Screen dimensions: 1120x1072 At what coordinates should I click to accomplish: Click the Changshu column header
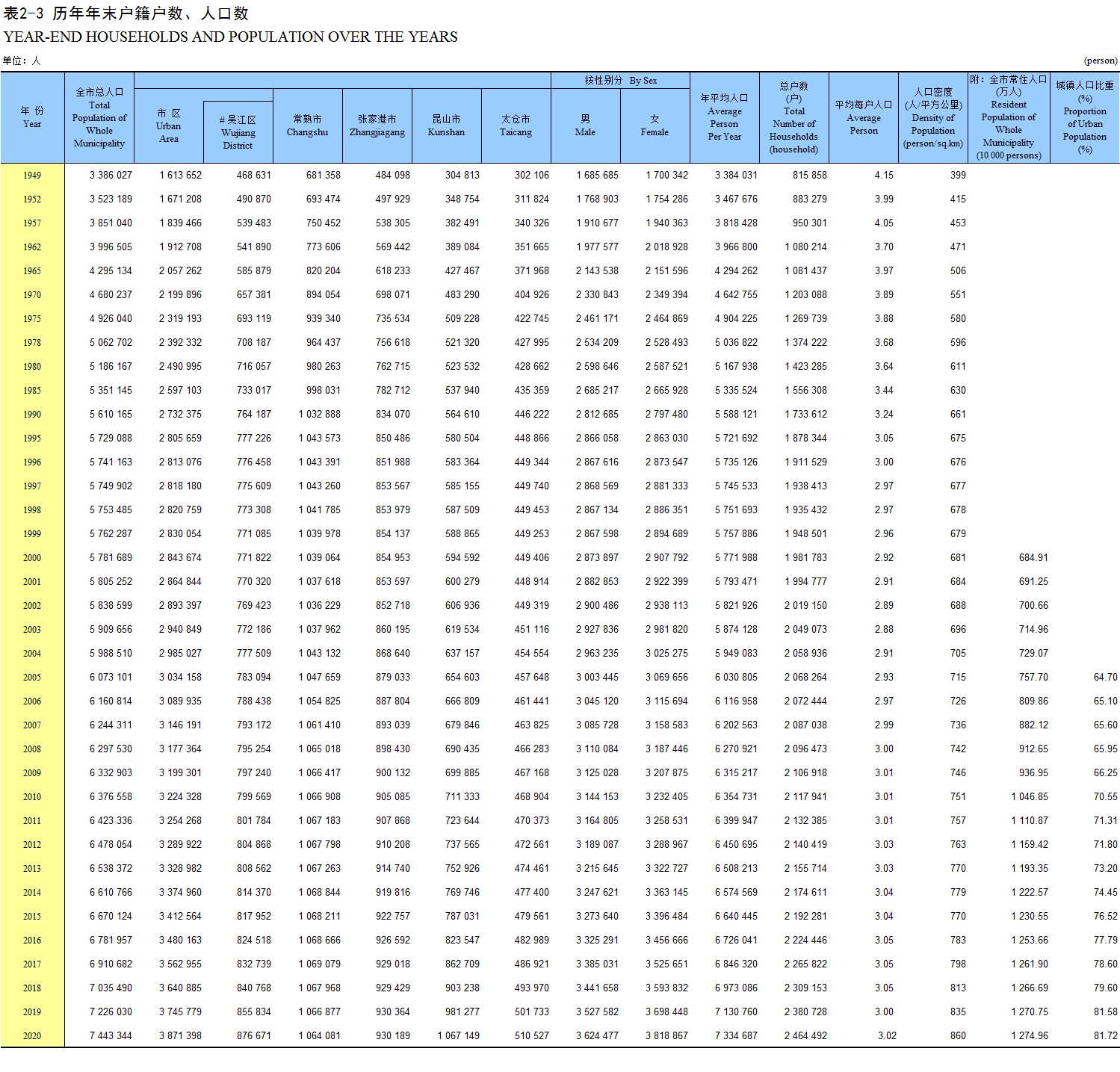307,126
